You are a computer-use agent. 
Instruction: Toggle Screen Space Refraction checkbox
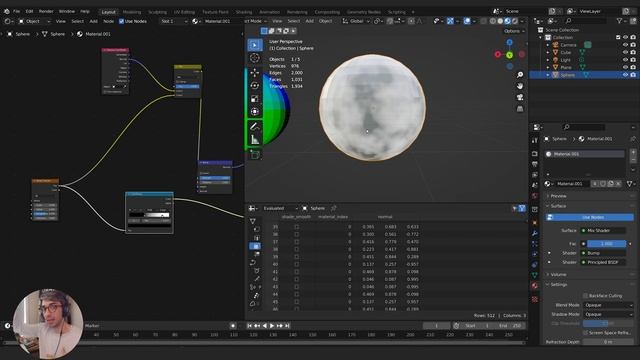(x=585, y=333)
